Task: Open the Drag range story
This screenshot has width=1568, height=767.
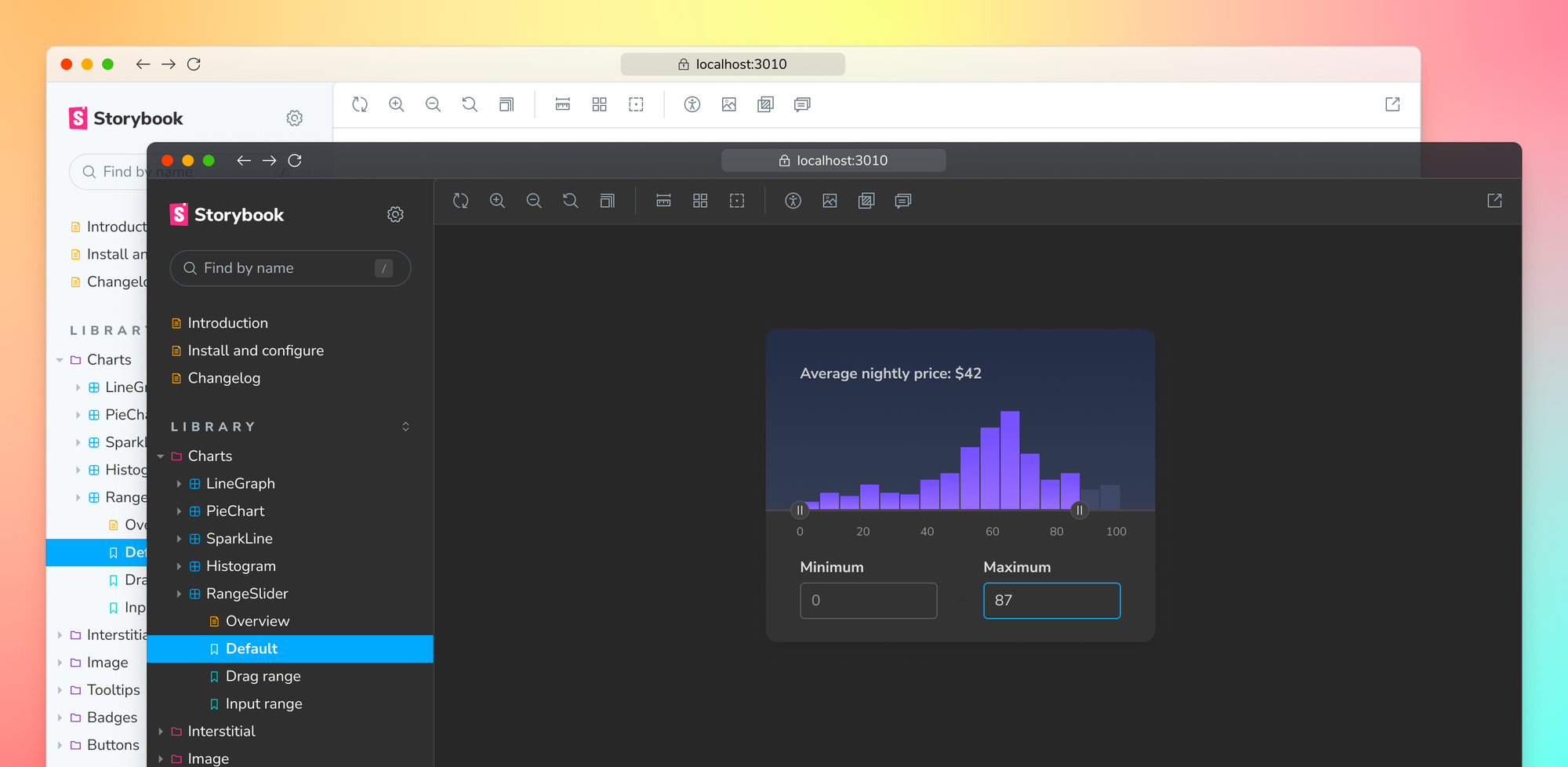Action: pyautogui.click(x=263, y=676)
